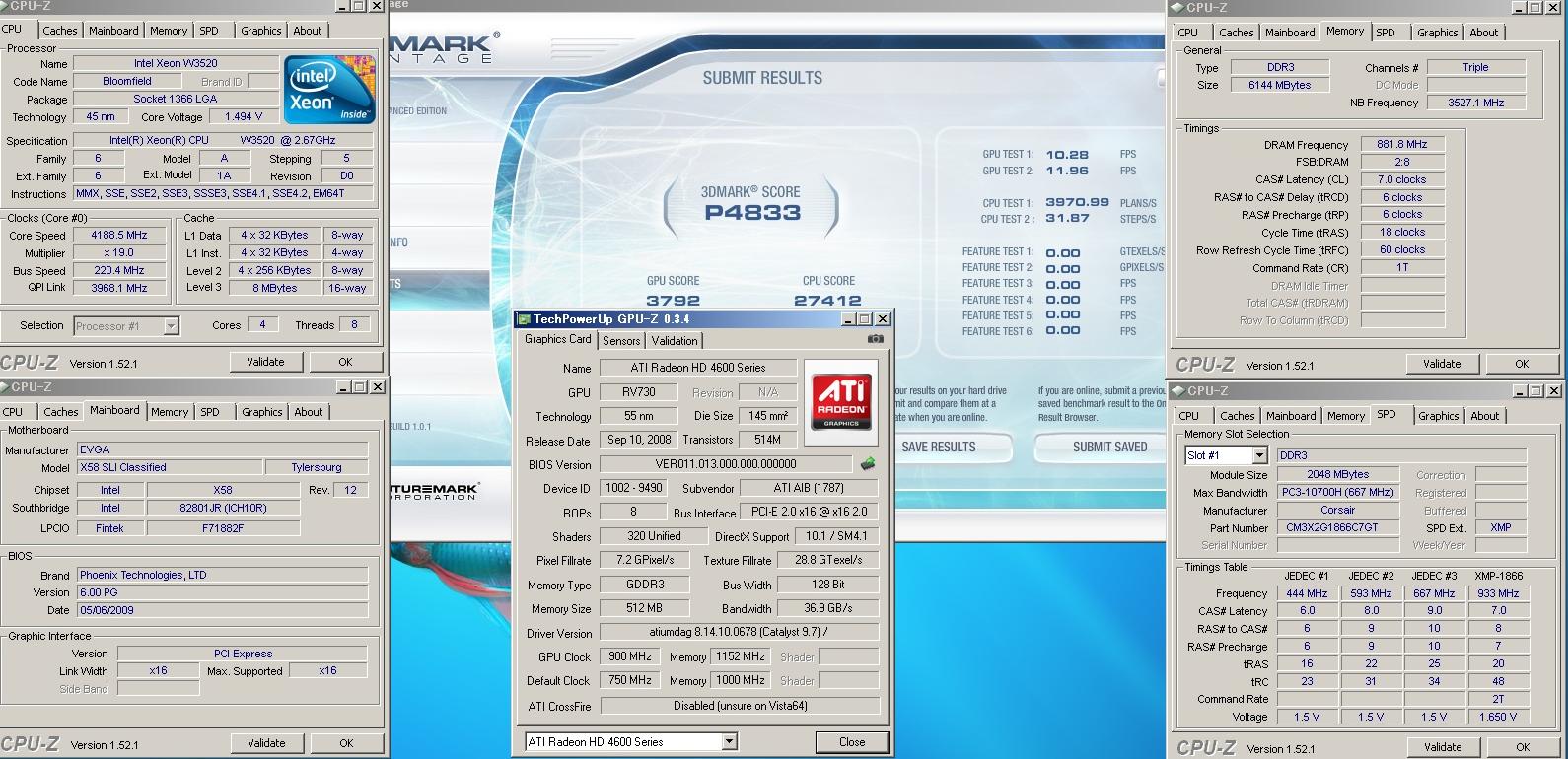This screenshot has width=1568, height=759.
Task: Click the 7.0 clocks CAS Latency value
Action: (1402, 179)
